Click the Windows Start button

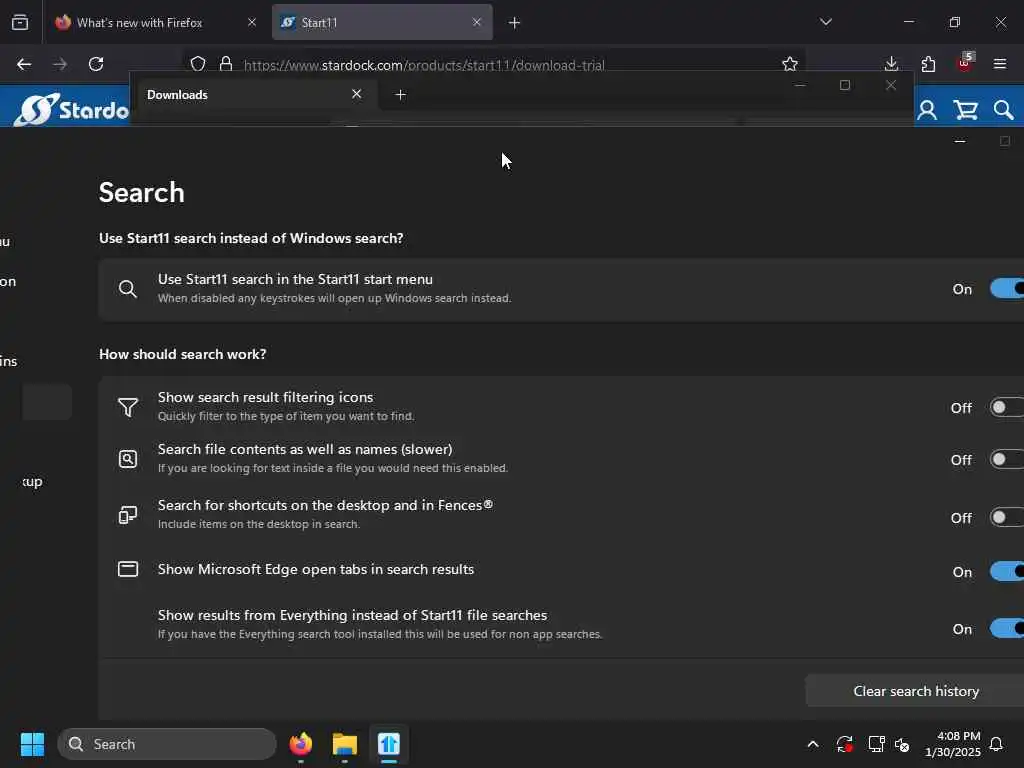click(33, 744)
